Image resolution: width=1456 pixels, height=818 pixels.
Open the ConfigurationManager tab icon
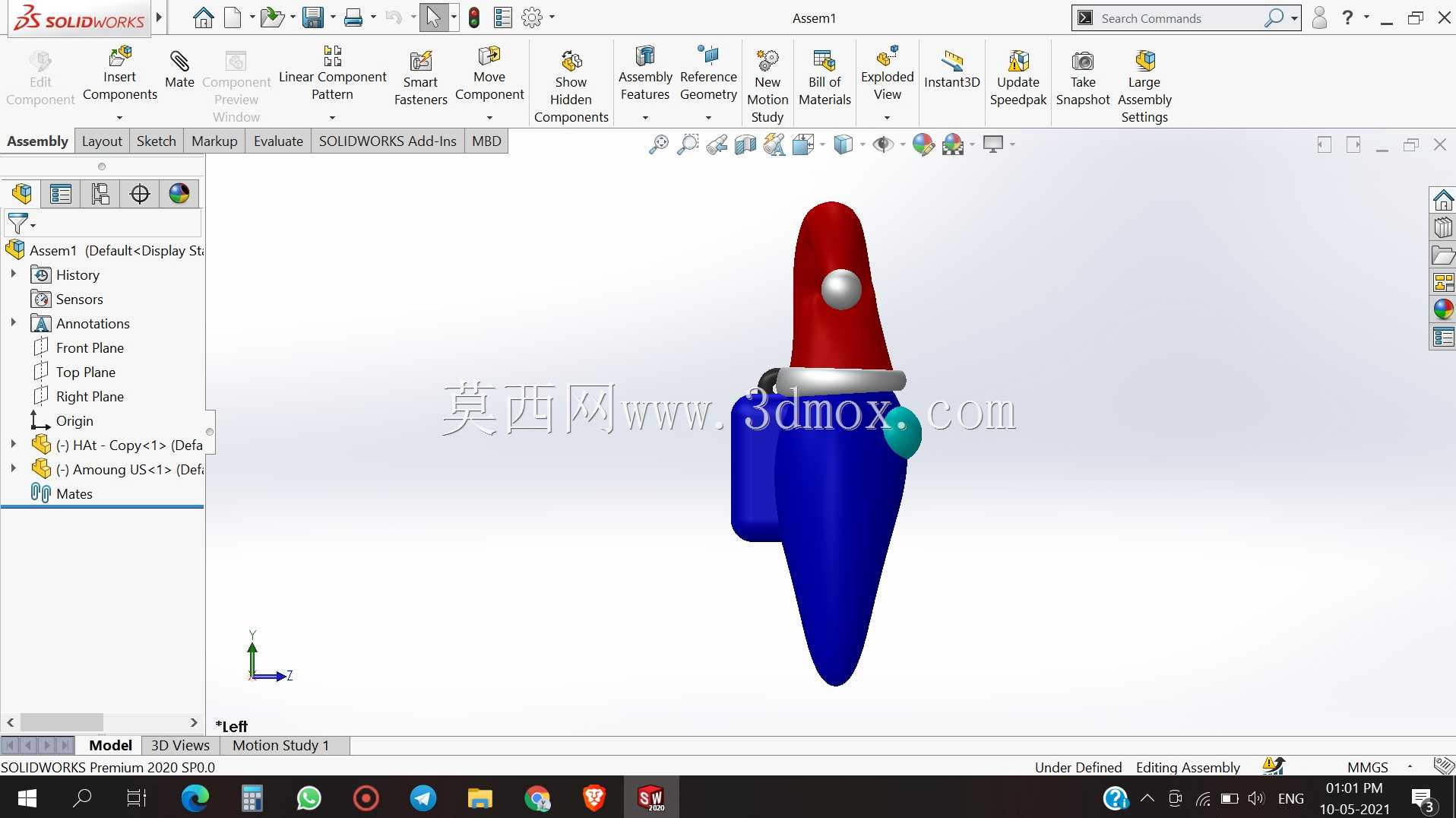[x=100, y=194]
